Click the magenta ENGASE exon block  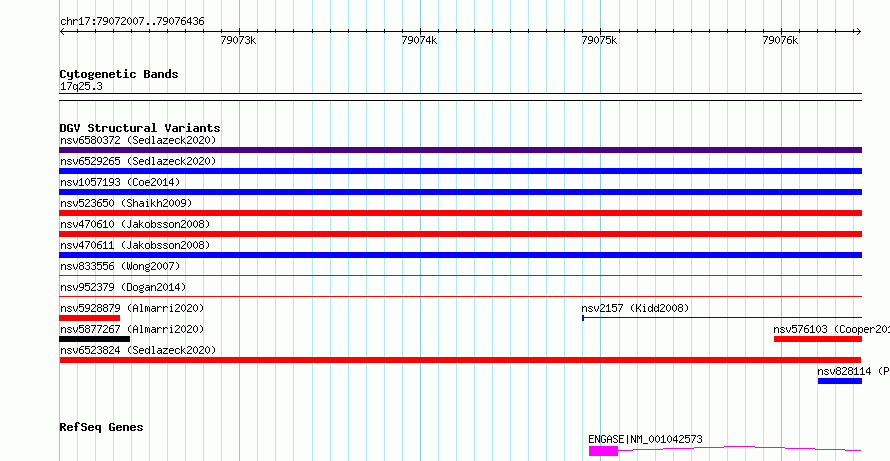click(603, 451)
